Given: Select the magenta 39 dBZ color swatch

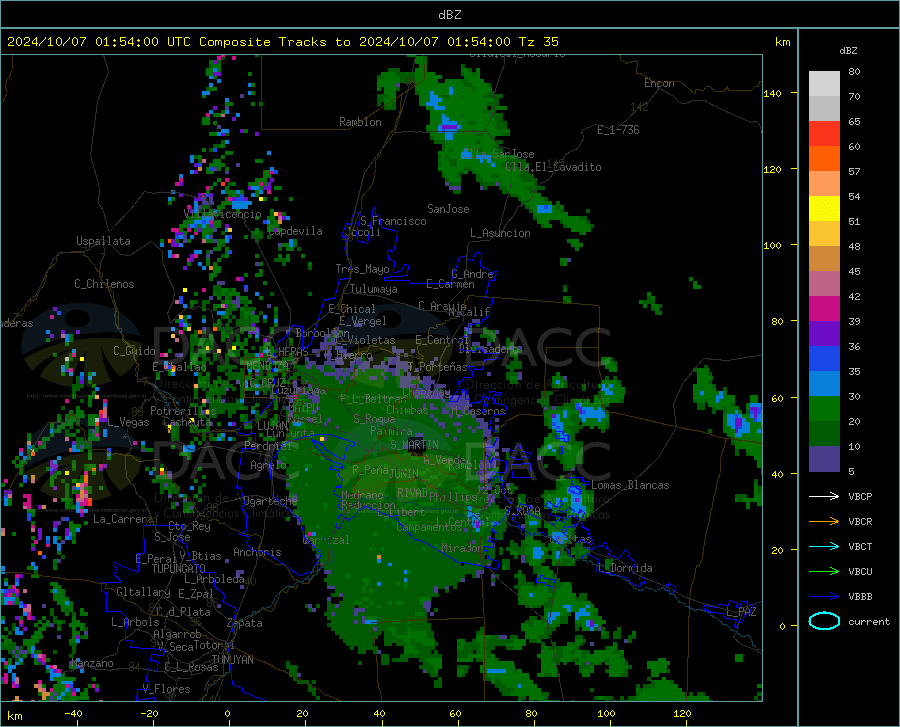Looking at the screenshot, I should pyautogui.click(x=824, y=309).
